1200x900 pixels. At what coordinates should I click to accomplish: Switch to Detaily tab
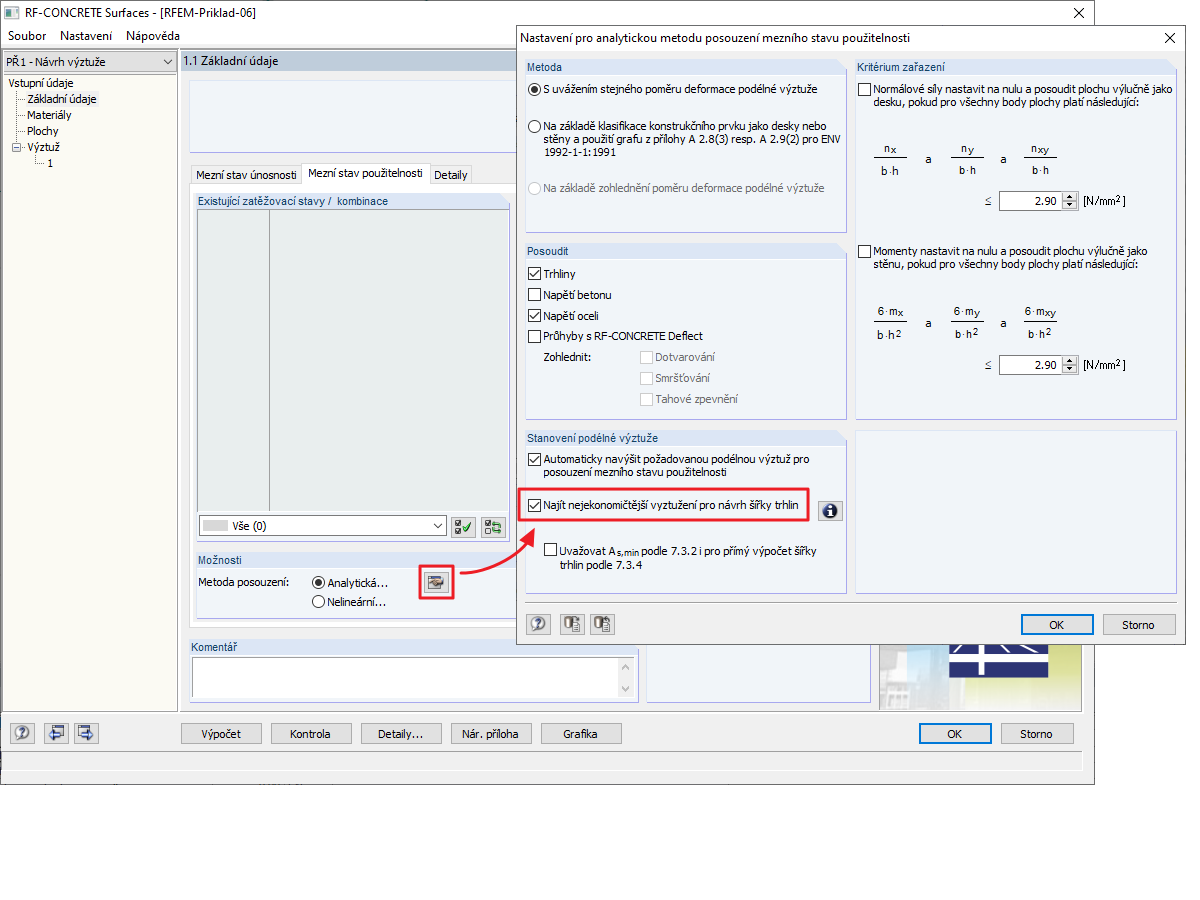[451, 175]
